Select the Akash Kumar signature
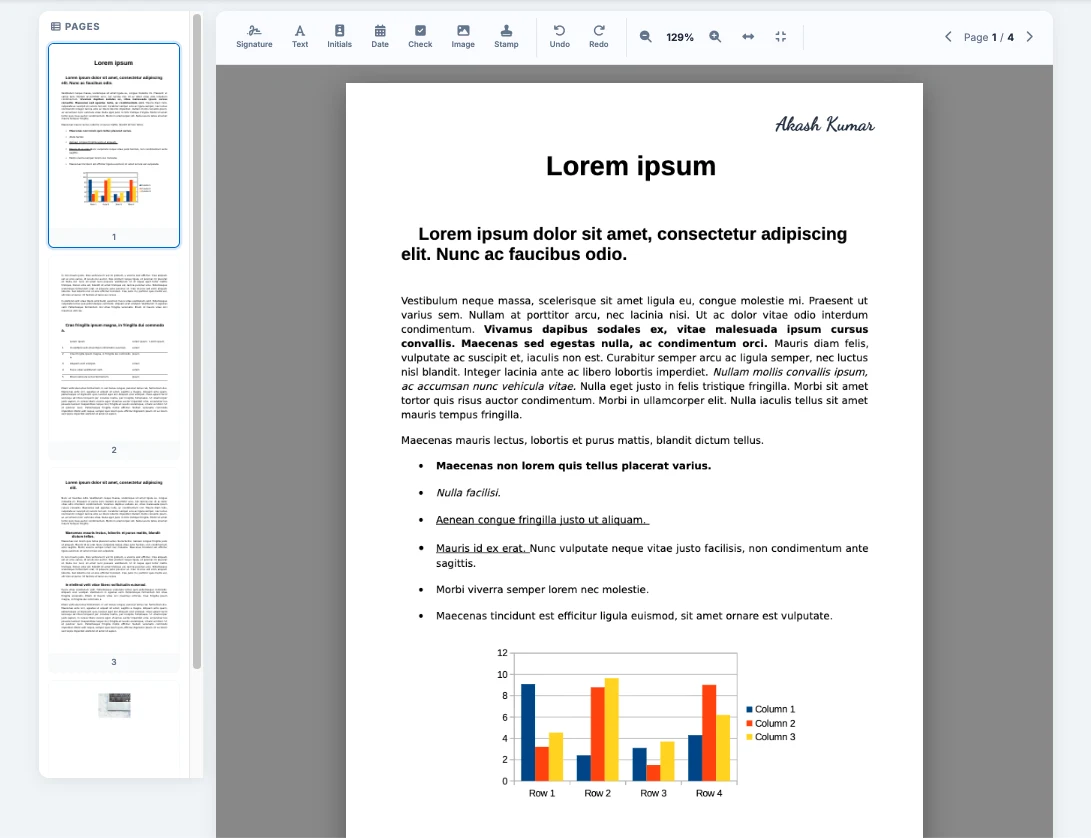This screenshot has height=838, width=1091. [x=825, y=125]
